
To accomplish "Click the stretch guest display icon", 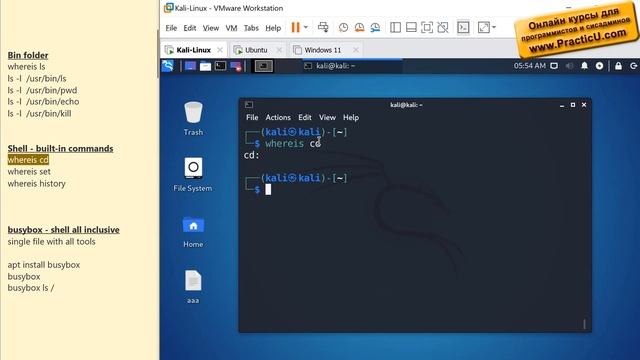I will tap(484, 27).
